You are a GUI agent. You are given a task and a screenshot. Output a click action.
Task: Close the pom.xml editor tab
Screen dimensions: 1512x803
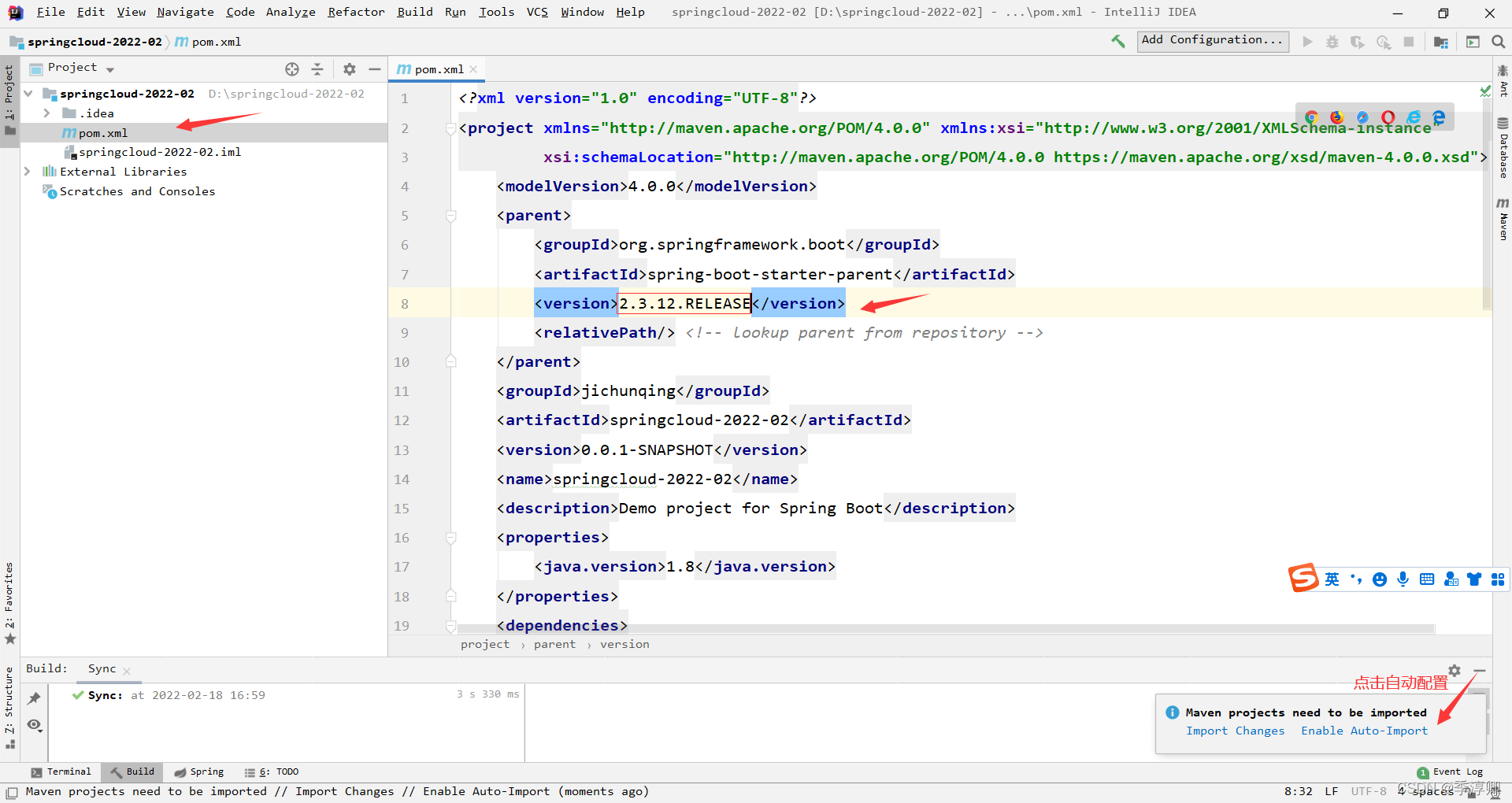point(473,69)
